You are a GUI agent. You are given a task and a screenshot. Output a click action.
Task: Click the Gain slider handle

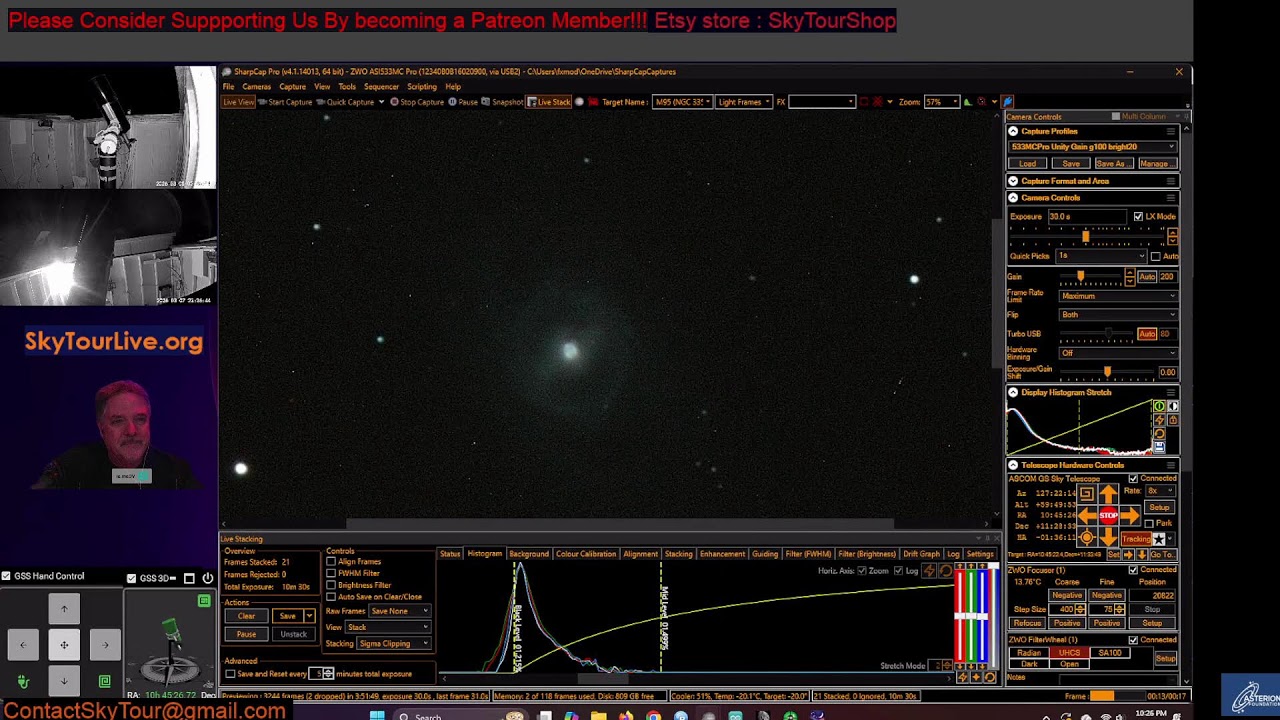coord(1080,276)
